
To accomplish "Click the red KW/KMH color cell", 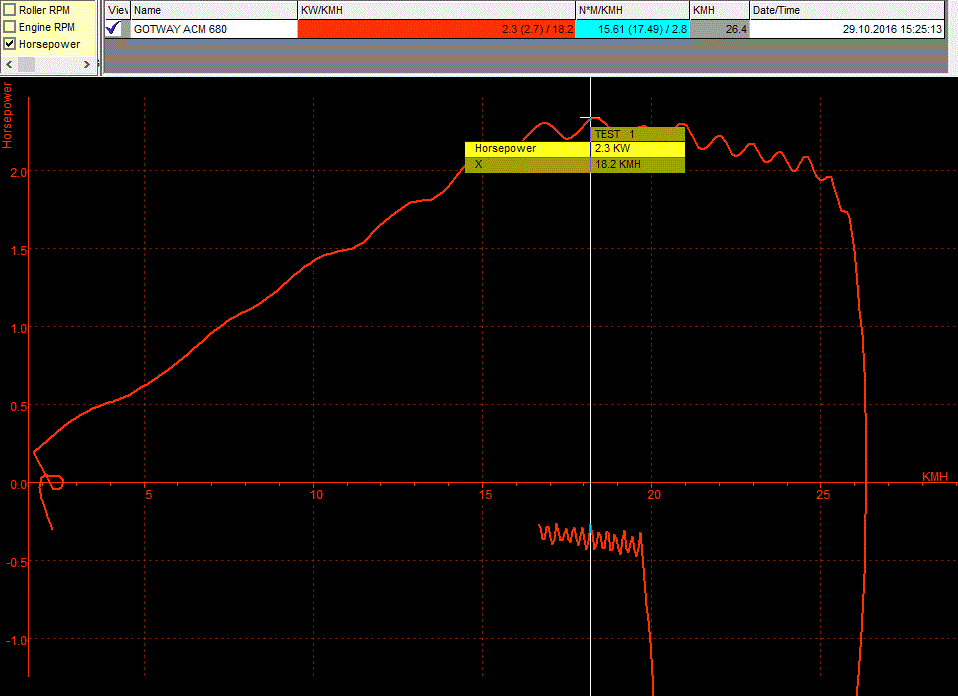I will tap(436, 30).
